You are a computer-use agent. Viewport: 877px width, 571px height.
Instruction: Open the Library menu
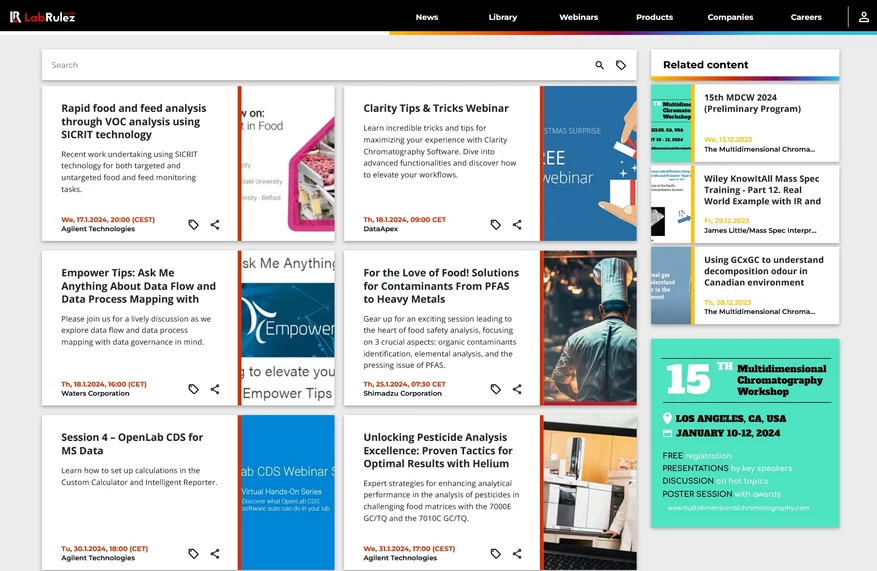[503, 17]
